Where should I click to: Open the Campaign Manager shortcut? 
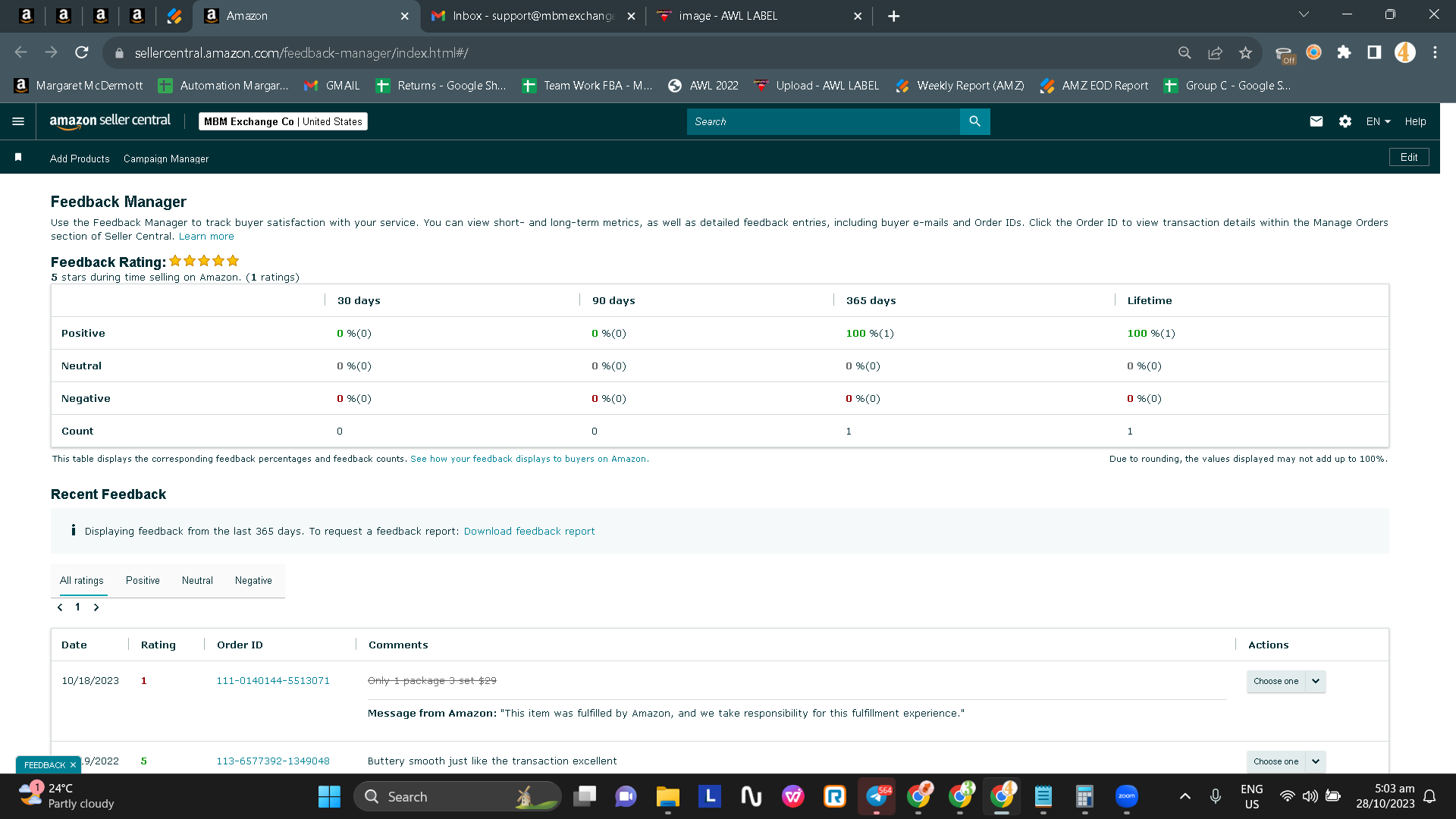coord(166,158)
